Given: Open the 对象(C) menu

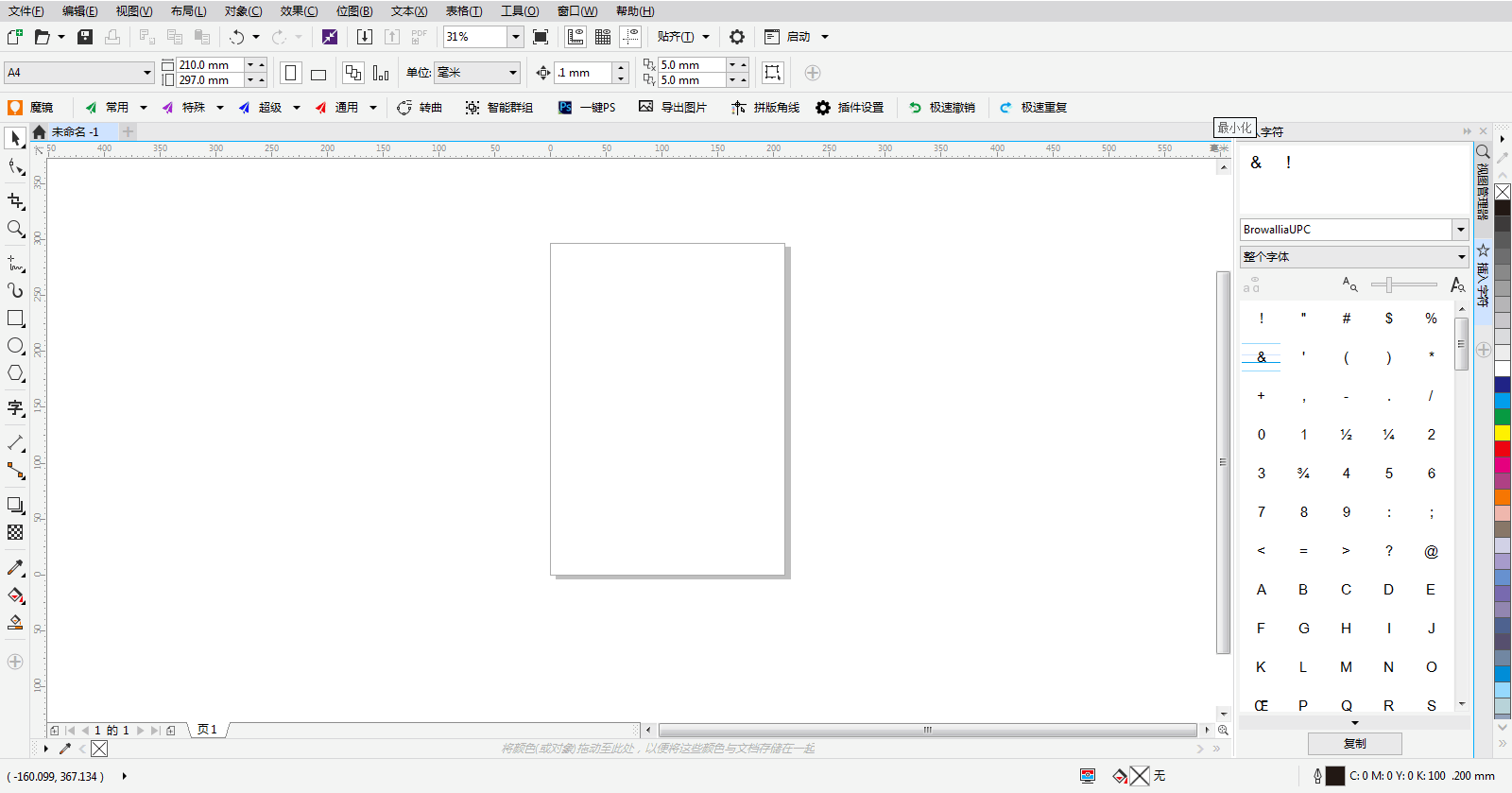Looking at the screenshot, I should [x=243, y=11].
